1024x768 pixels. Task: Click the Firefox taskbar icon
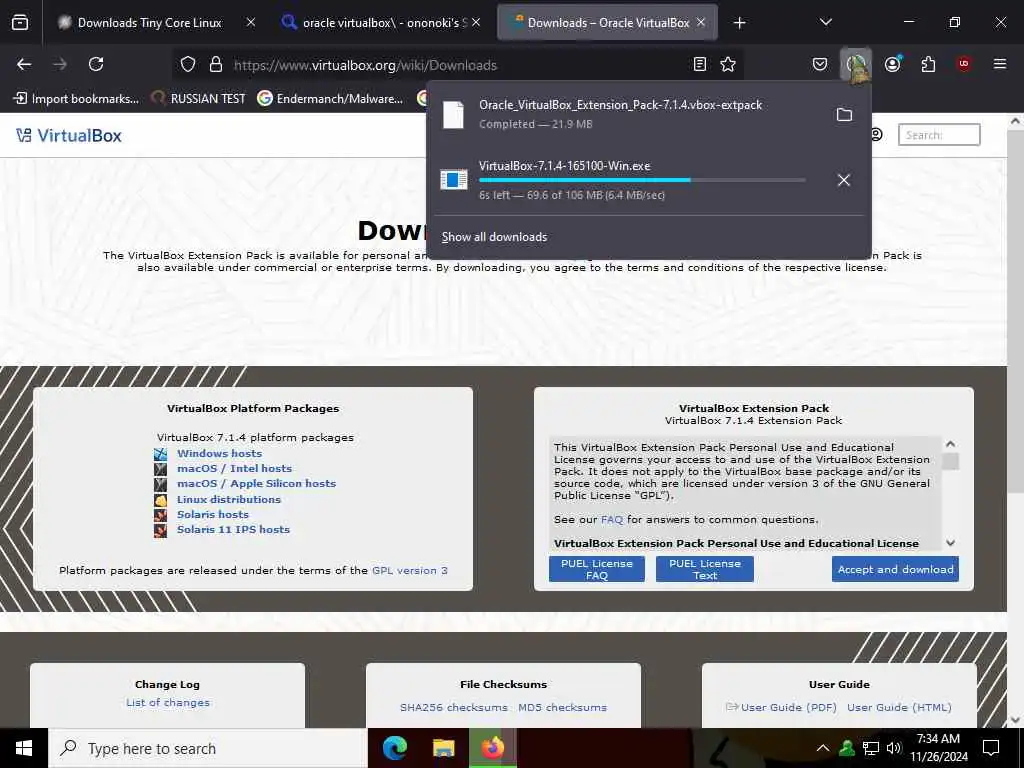(x=492, y=748)
